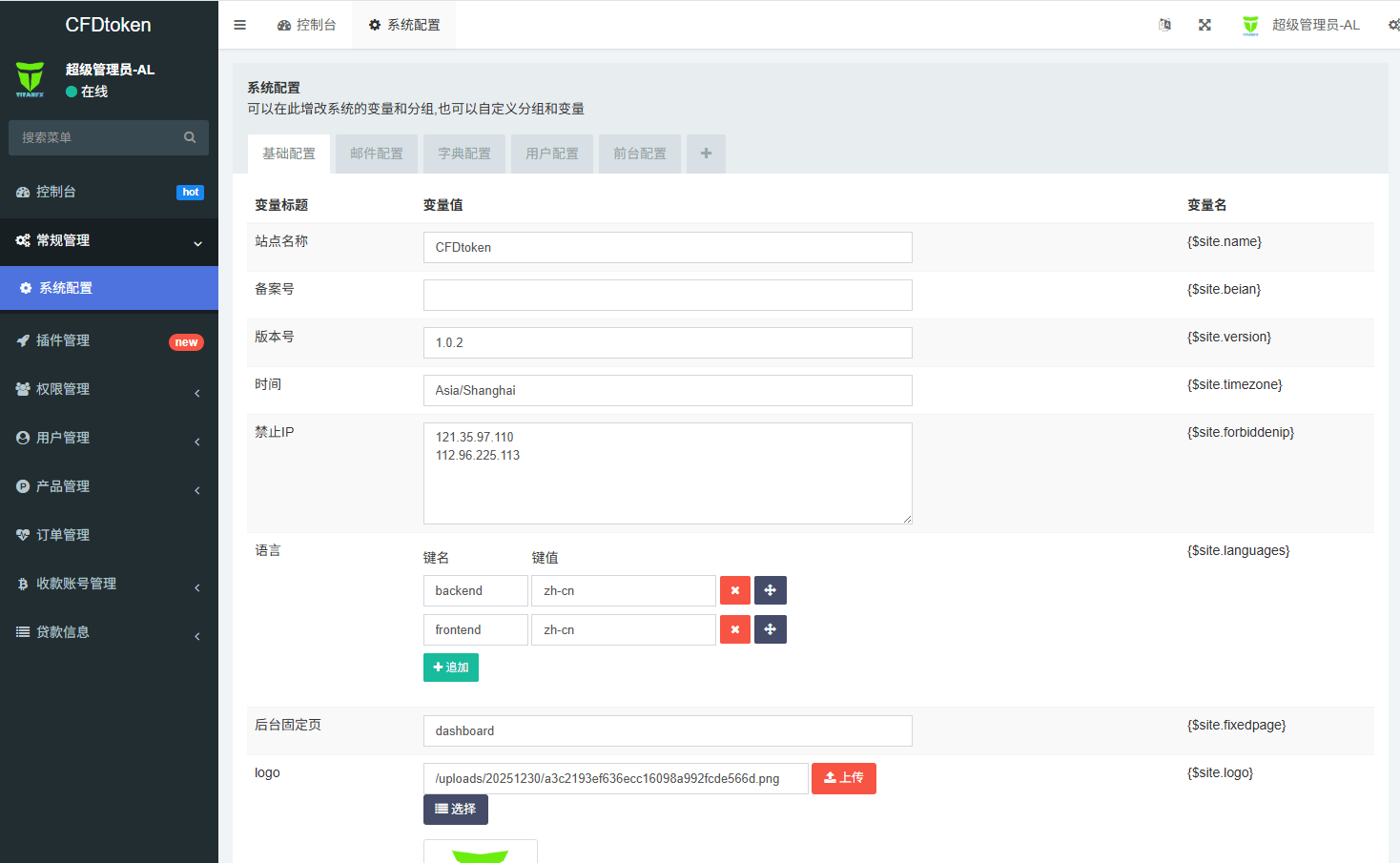The image size is (1400, 863).
Task: Click the 站点名称 input showing CFDtoken
Action: coord(668,247)
